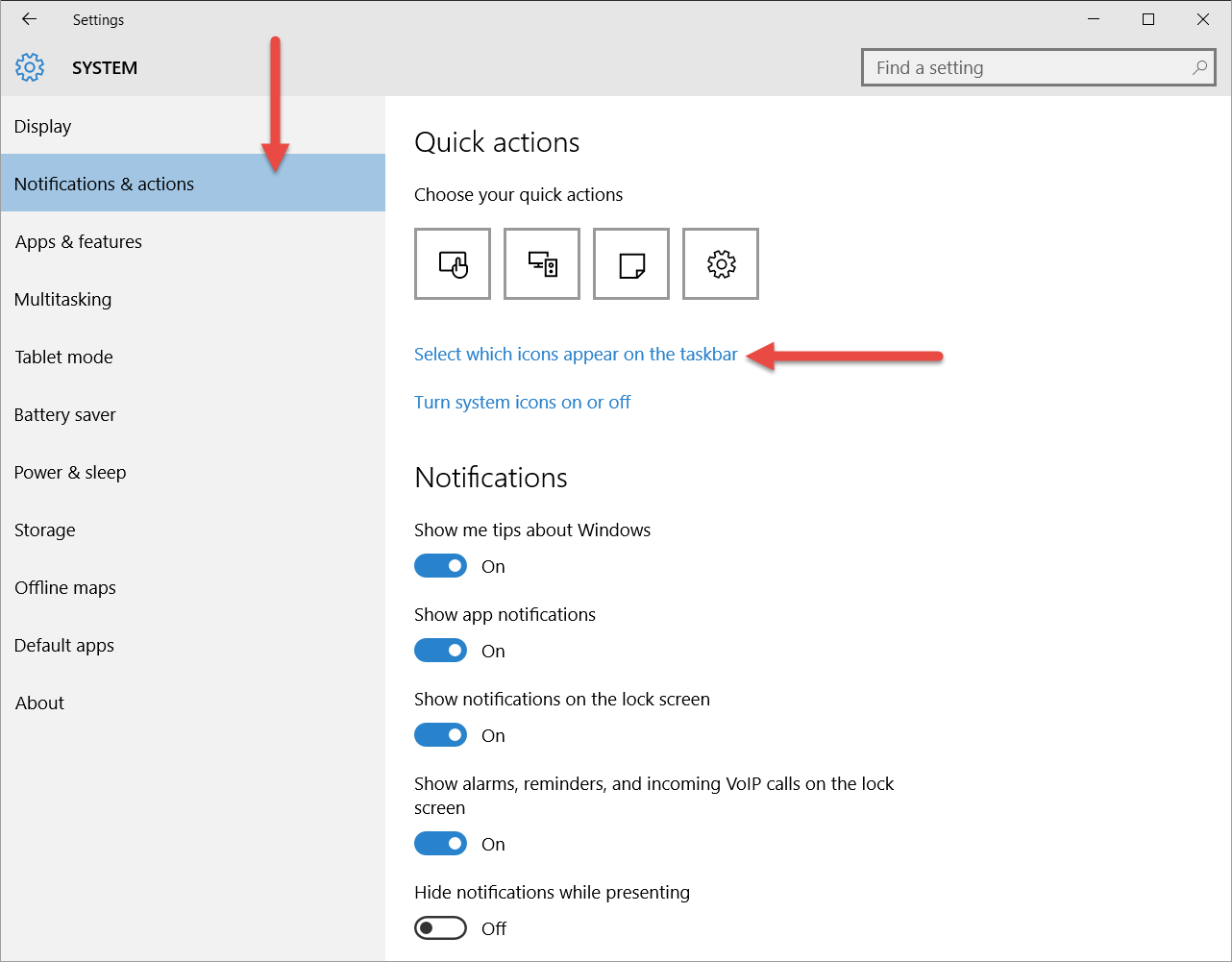This screenshot has width=1232, height=962.
Task: Turn off alarms and VoIP calls on lock screen
Action: pyautogui.click(x=440, y=843)
